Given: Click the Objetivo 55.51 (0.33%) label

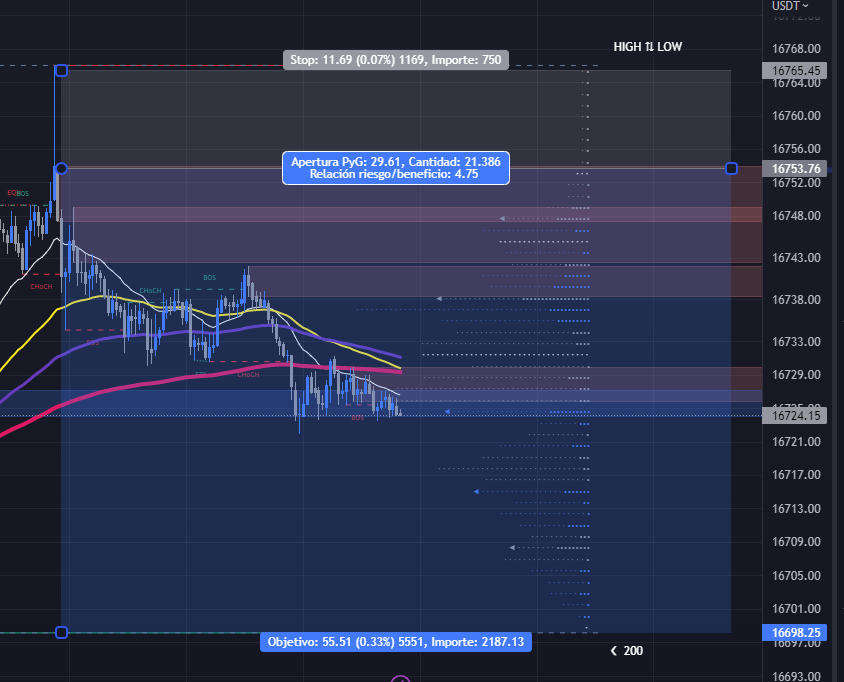Looking at the screenshot, I should [396, 642].
